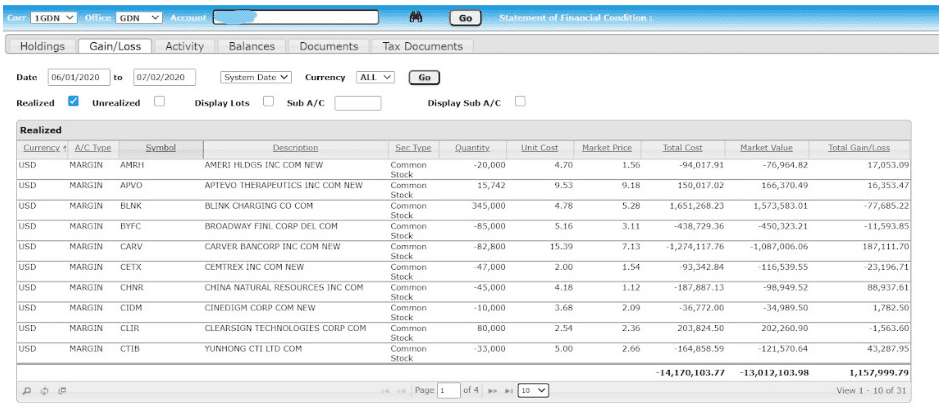Click the CARVER BANCORP INC COM NEW description
The height and width of the screenshot is (412, 947).
(272, 247)
